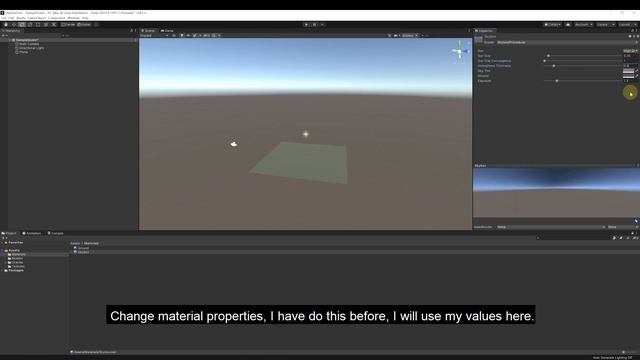Click the Pause button

pyautogui.click(x=314, y=24)
